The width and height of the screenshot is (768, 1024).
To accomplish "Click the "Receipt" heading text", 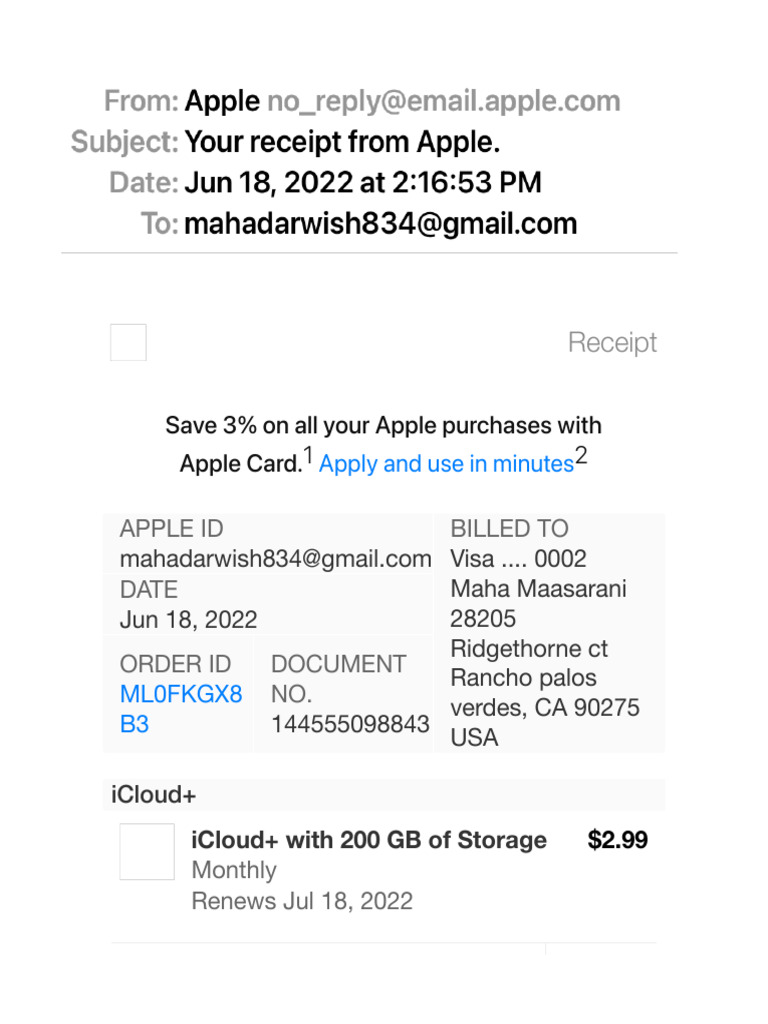I will (612, 342).
